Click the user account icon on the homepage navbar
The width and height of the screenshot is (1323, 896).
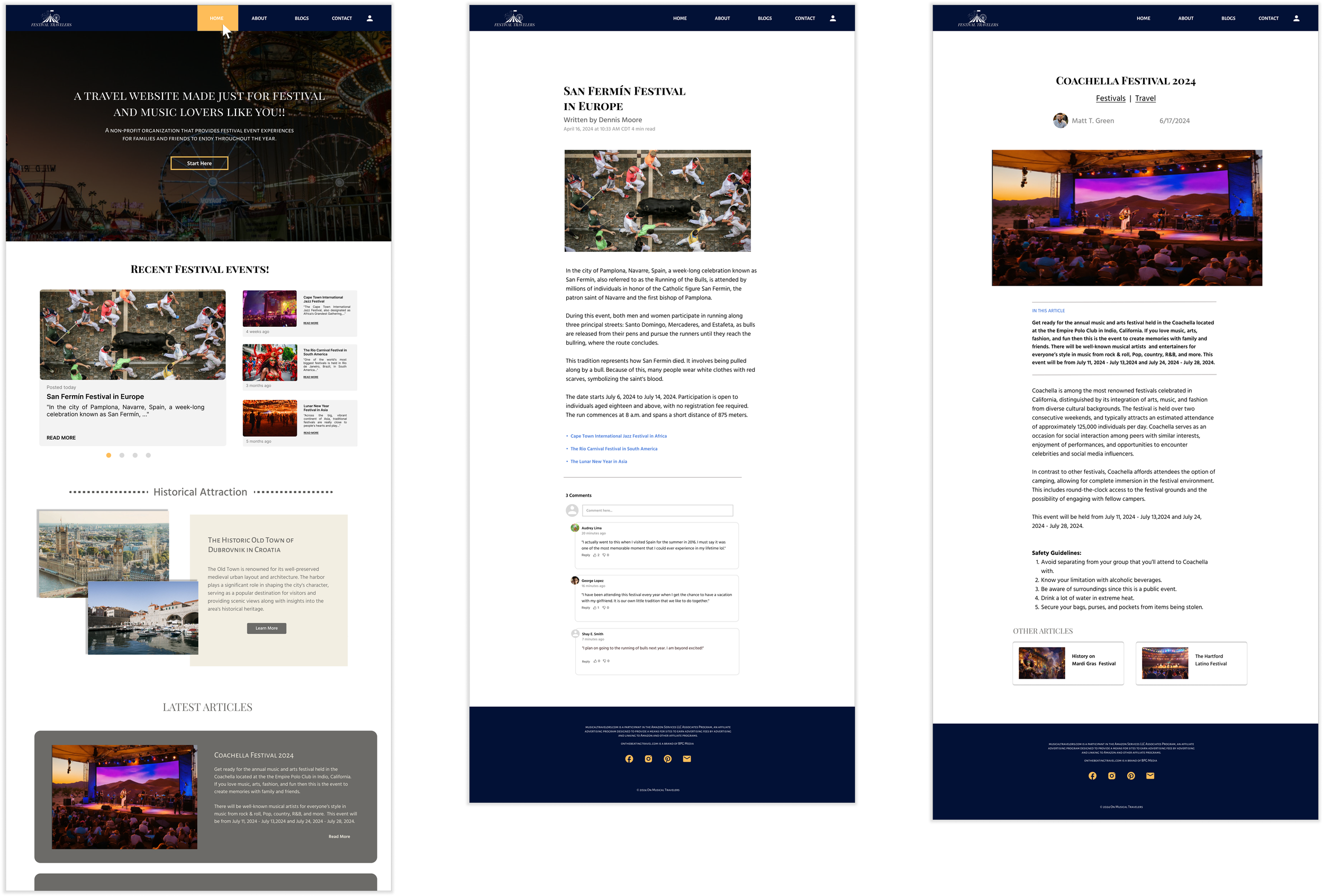tap(369, 18)
